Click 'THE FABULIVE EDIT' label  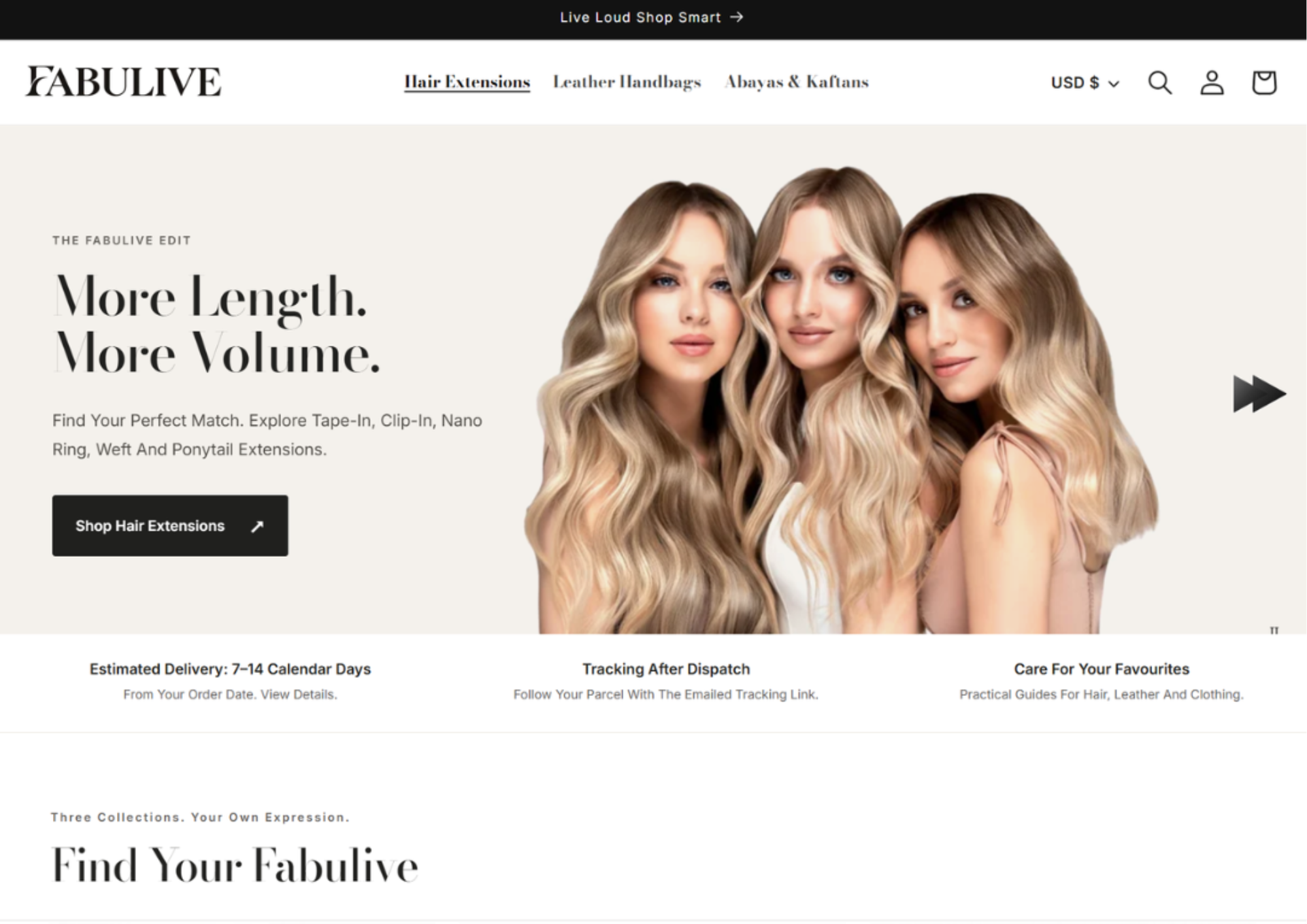[122, 240]
